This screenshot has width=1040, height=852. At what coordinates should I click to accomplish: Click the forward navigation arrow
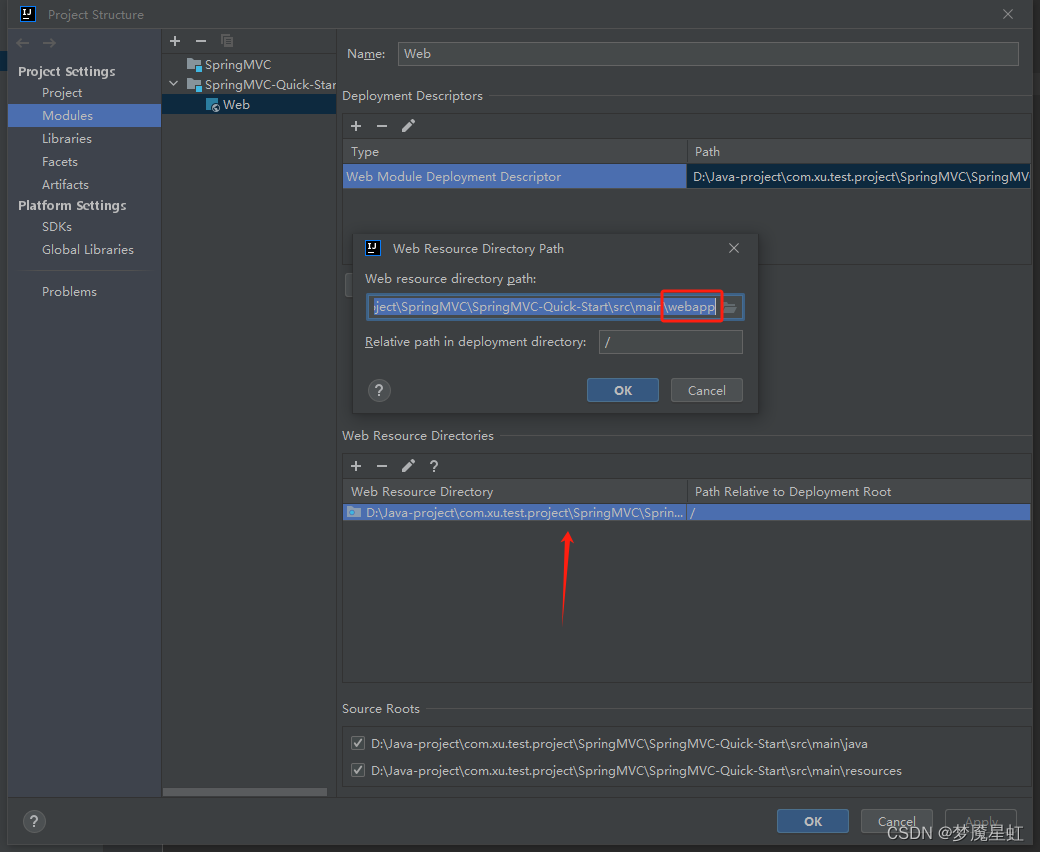click(49, 43)
